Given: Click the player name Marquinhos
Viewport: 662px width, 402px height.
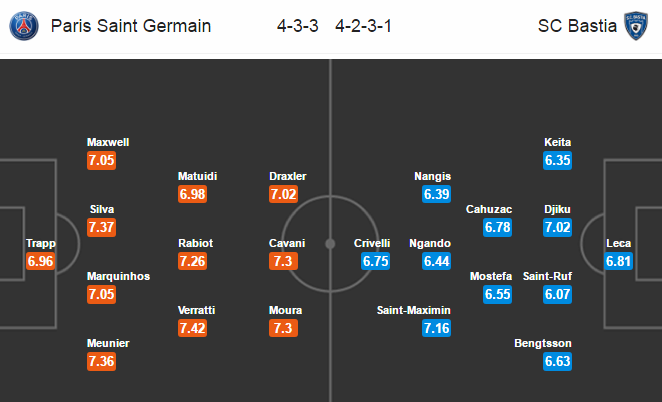Looking at the screenshot, I should (x=119, y=276).
